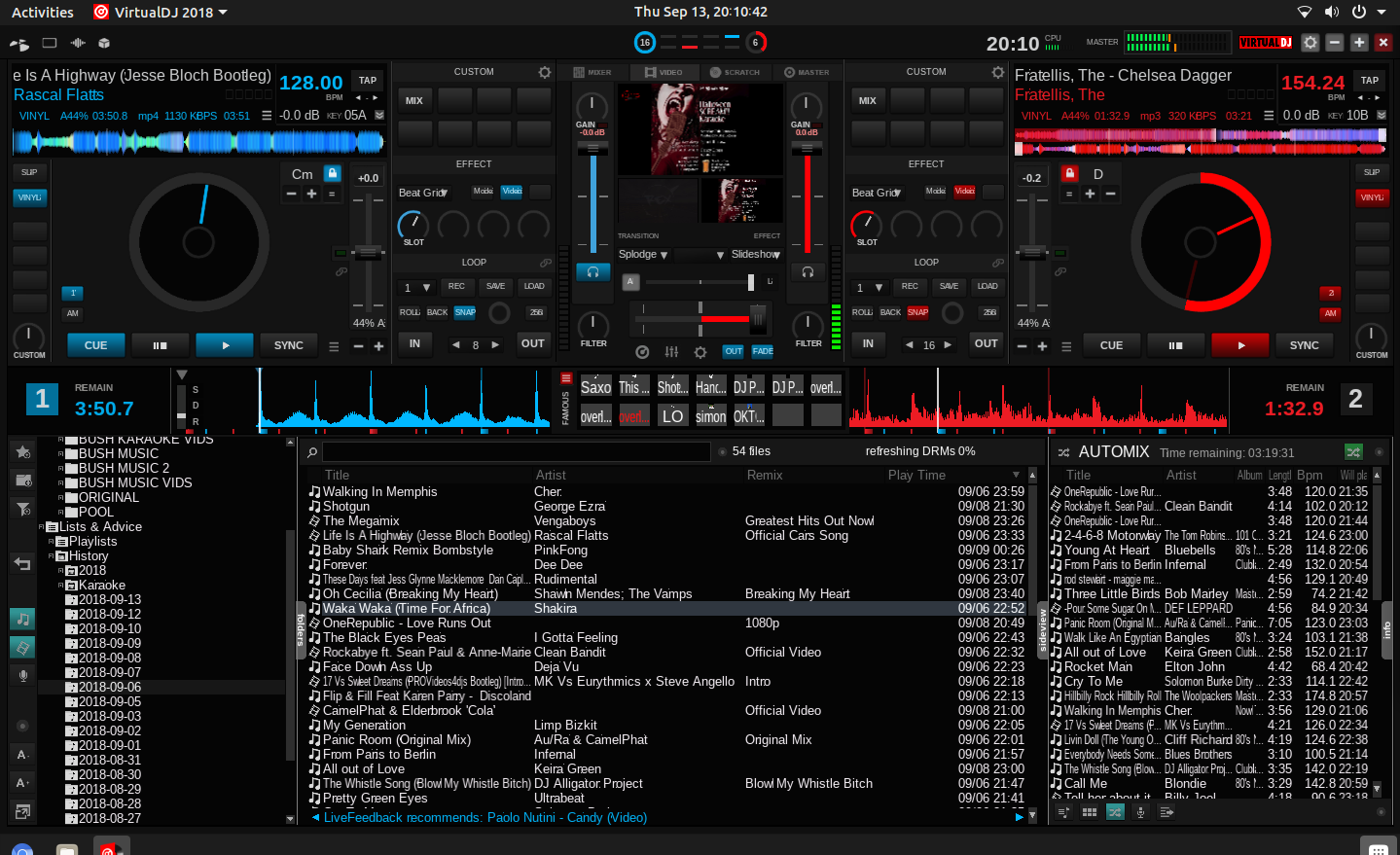Viewport: 1400px width, 855px height.
Task: Open deck 2 custom pads settings gear
Action: (997, 72)
